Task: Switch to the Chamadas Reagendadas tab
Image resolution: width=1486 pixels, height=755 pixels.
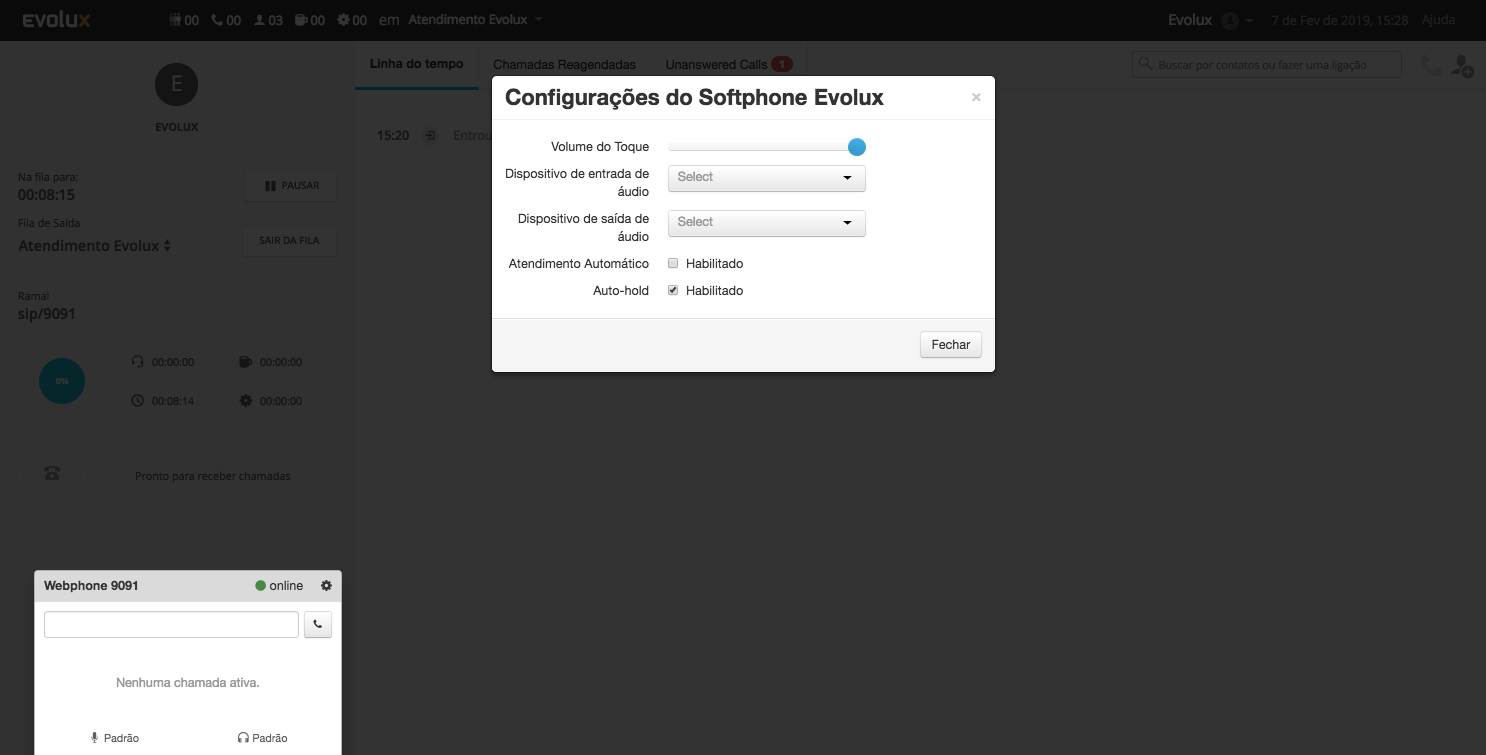Action: [x=564, y=64]
